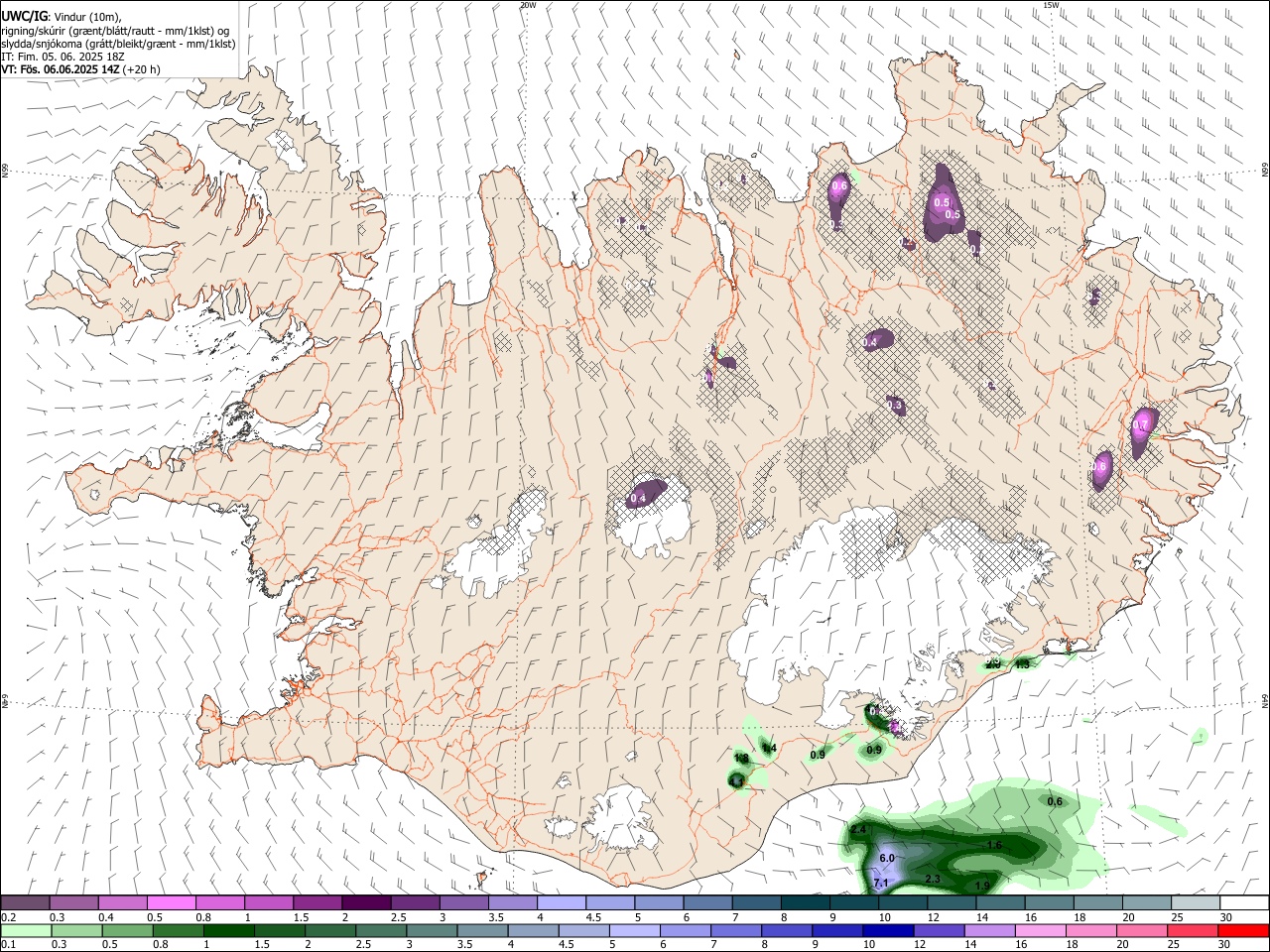
Task: Click the darkest purple swatch above upper '2'
Action: (x=366, y=903)
